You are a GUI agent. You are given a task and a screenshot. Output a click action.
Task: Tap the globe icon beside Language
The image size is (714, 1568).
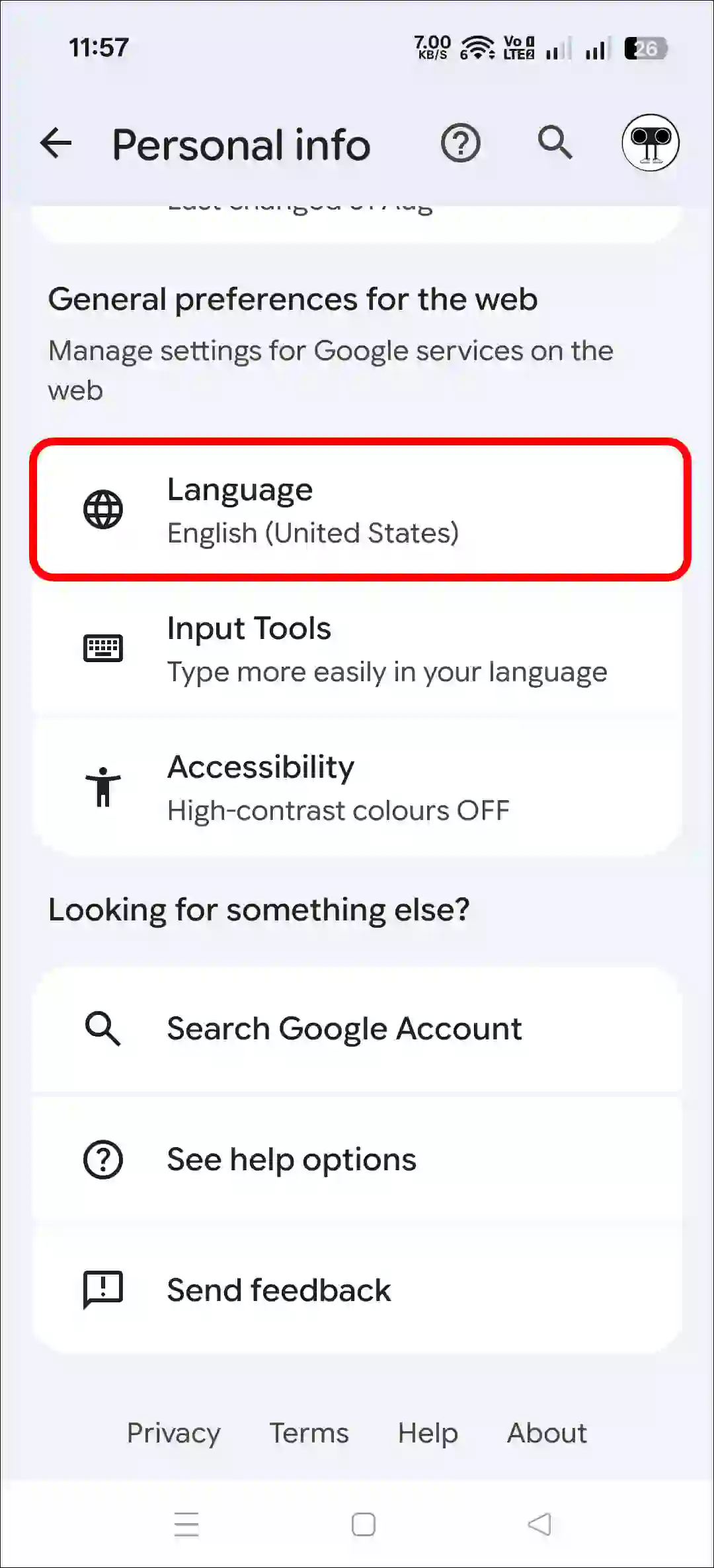tap(103, 509)
